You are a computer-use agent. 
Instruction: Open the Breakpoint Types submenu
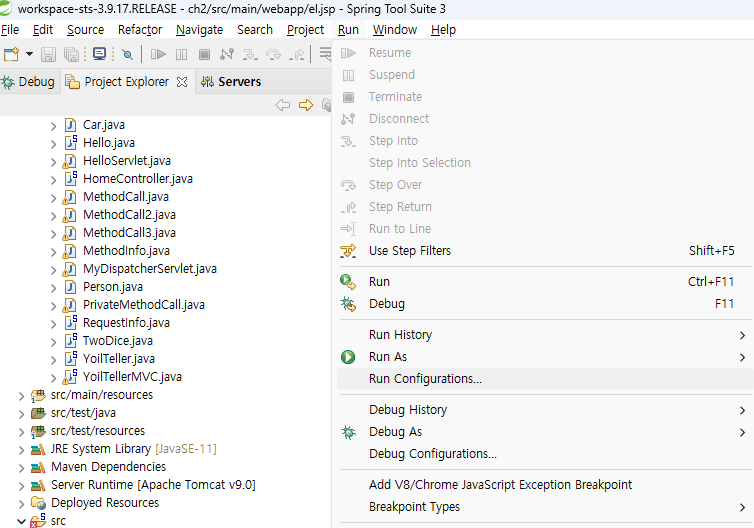click(x=545, y=507)
